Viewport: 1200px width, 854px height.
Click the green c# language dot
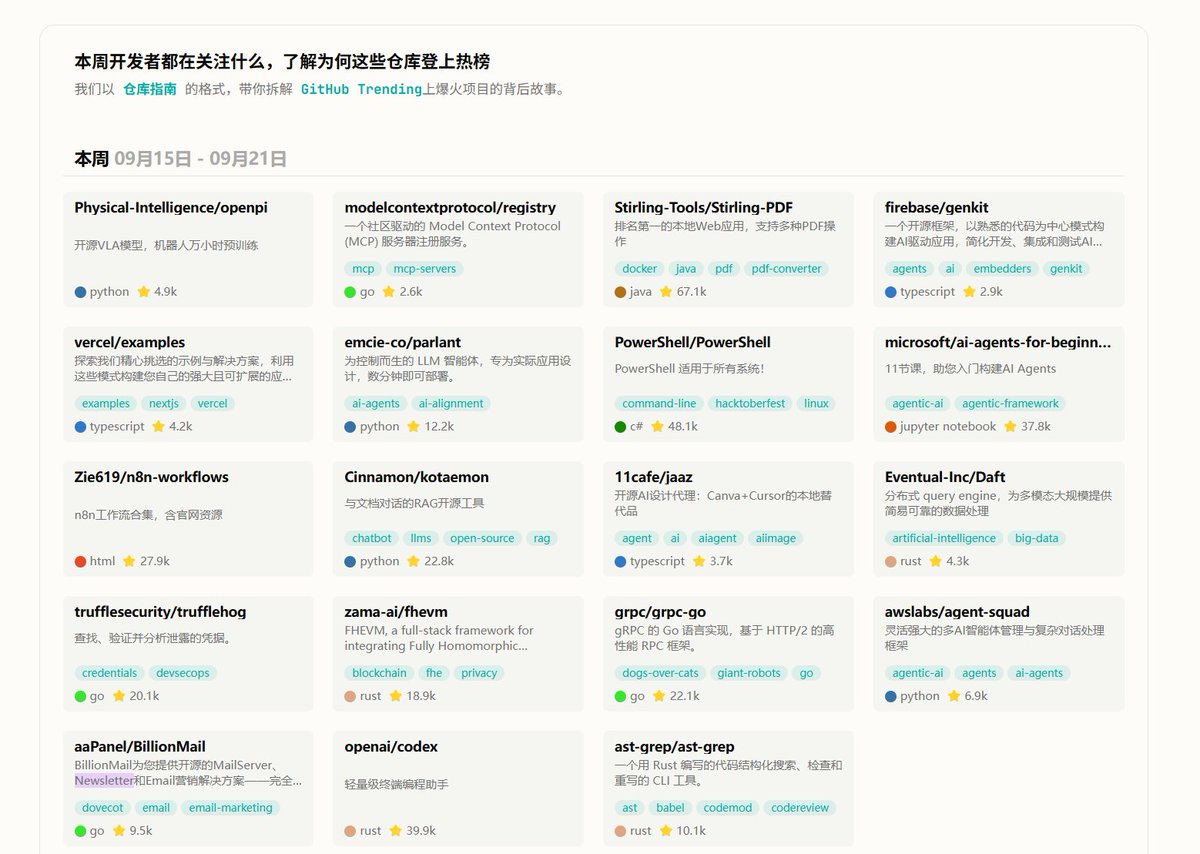click(x=621, y=427)
